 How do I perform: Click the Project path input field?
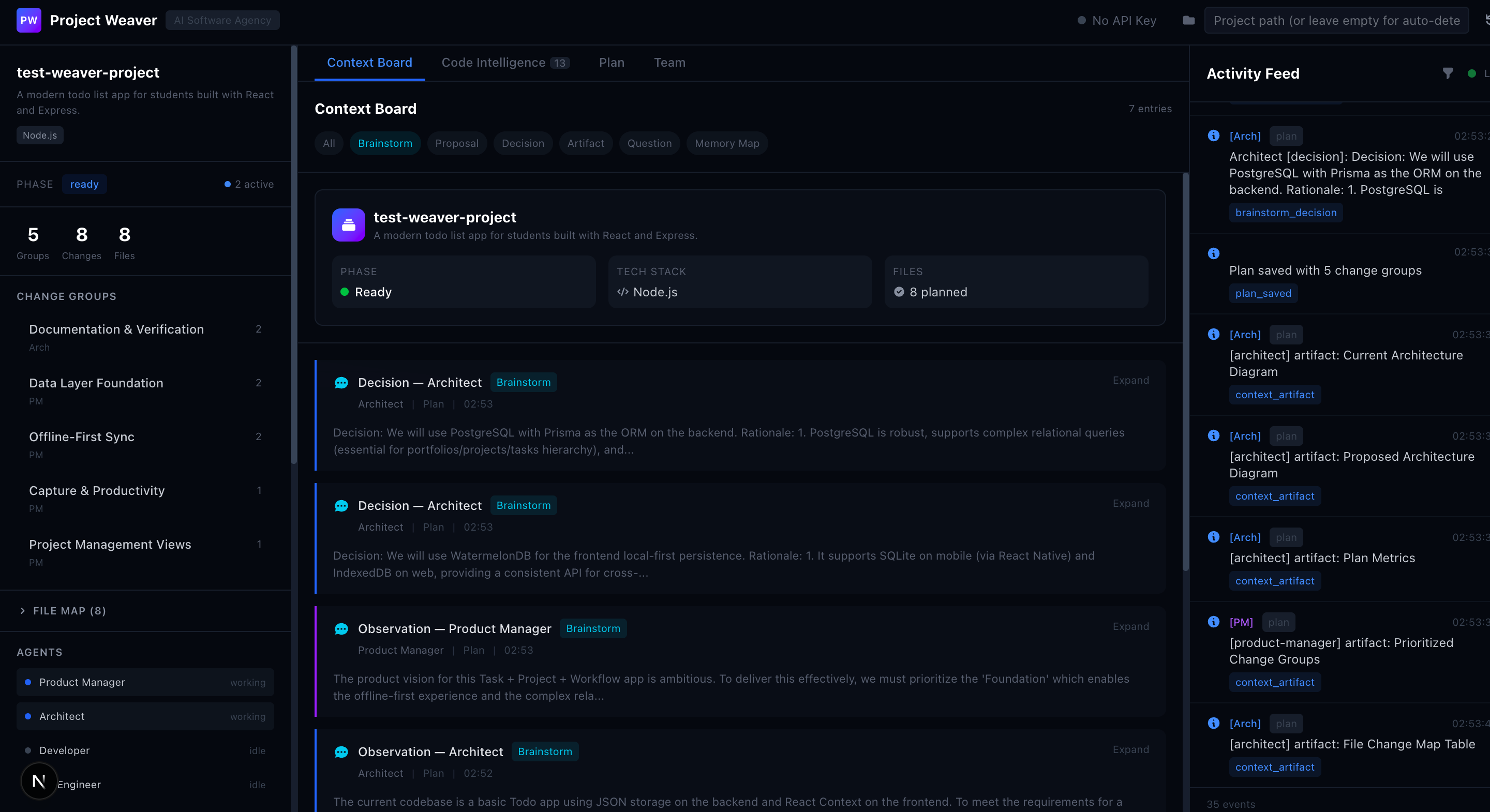point(1336,20)
